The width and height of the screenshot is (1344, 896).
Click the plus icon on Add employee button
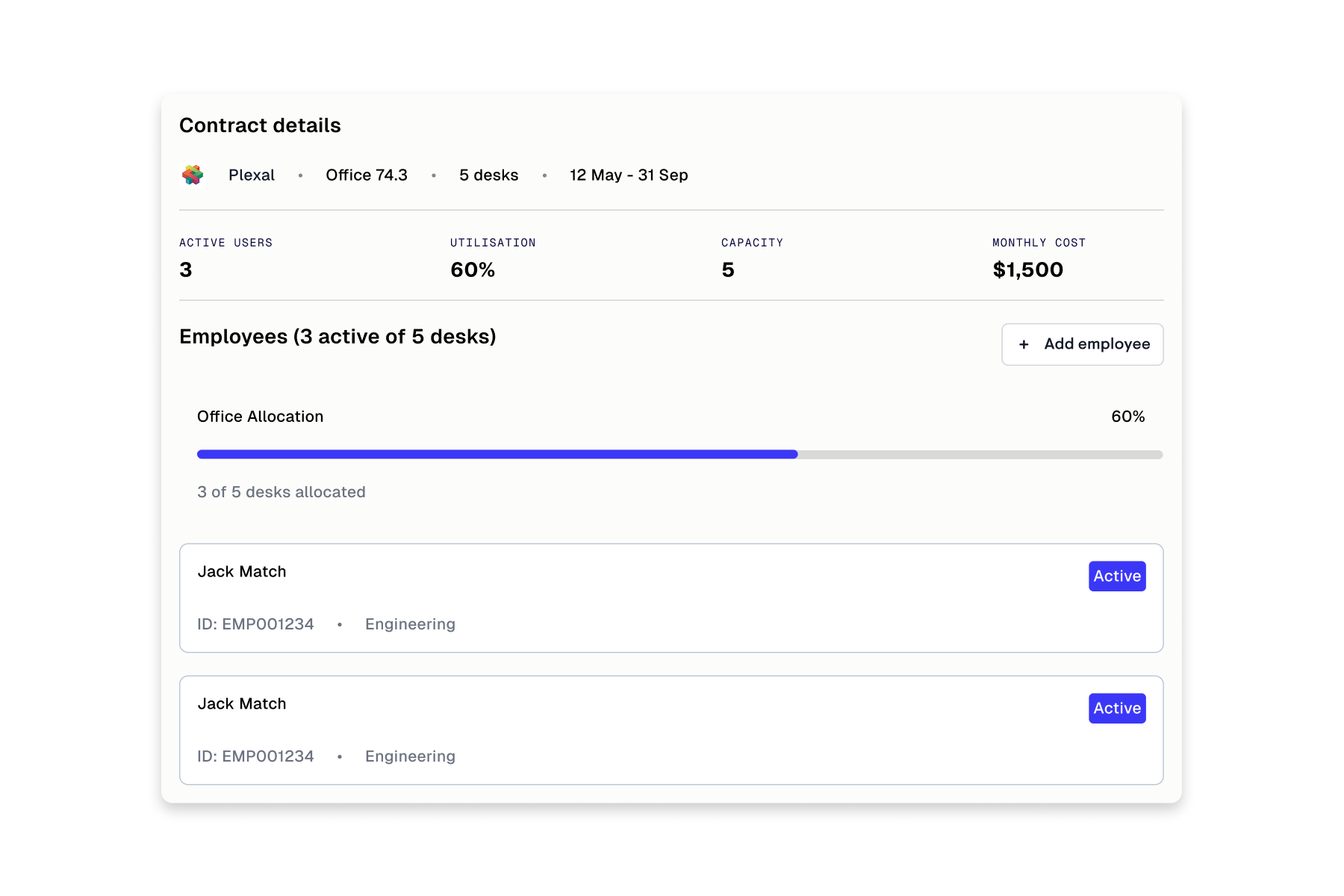(x=1024, y=344)
